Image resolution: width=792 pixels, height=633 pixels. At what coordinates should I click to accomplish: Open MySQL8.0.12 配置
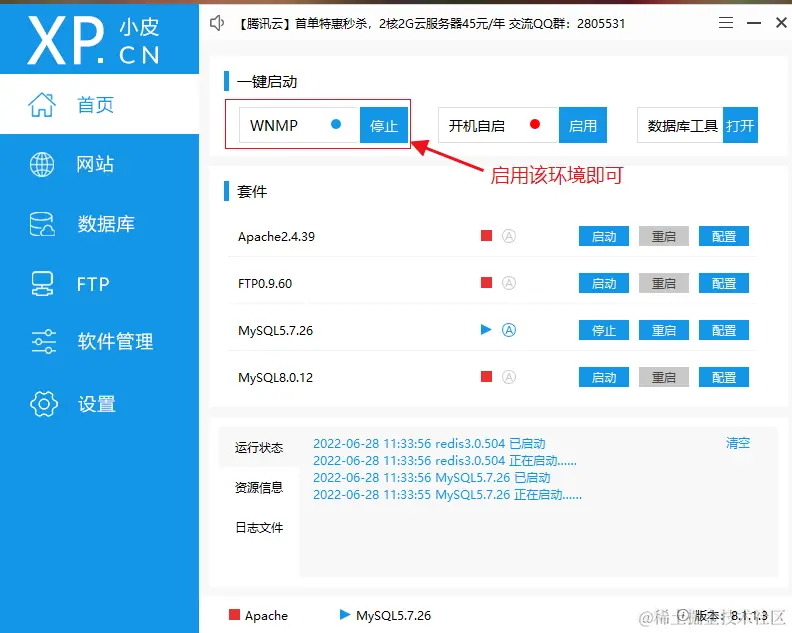(x=724, y=377)
